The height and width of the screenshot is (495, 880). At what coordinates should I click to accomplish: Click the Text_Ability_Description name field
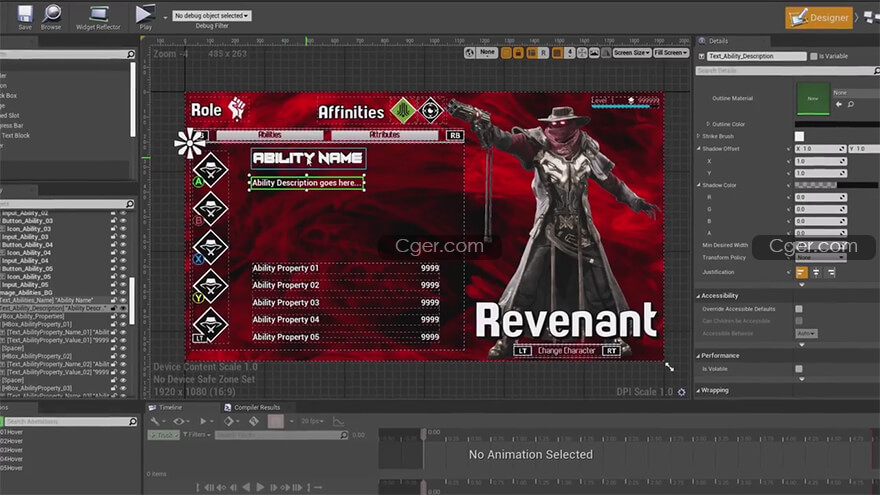click(757, 56)
